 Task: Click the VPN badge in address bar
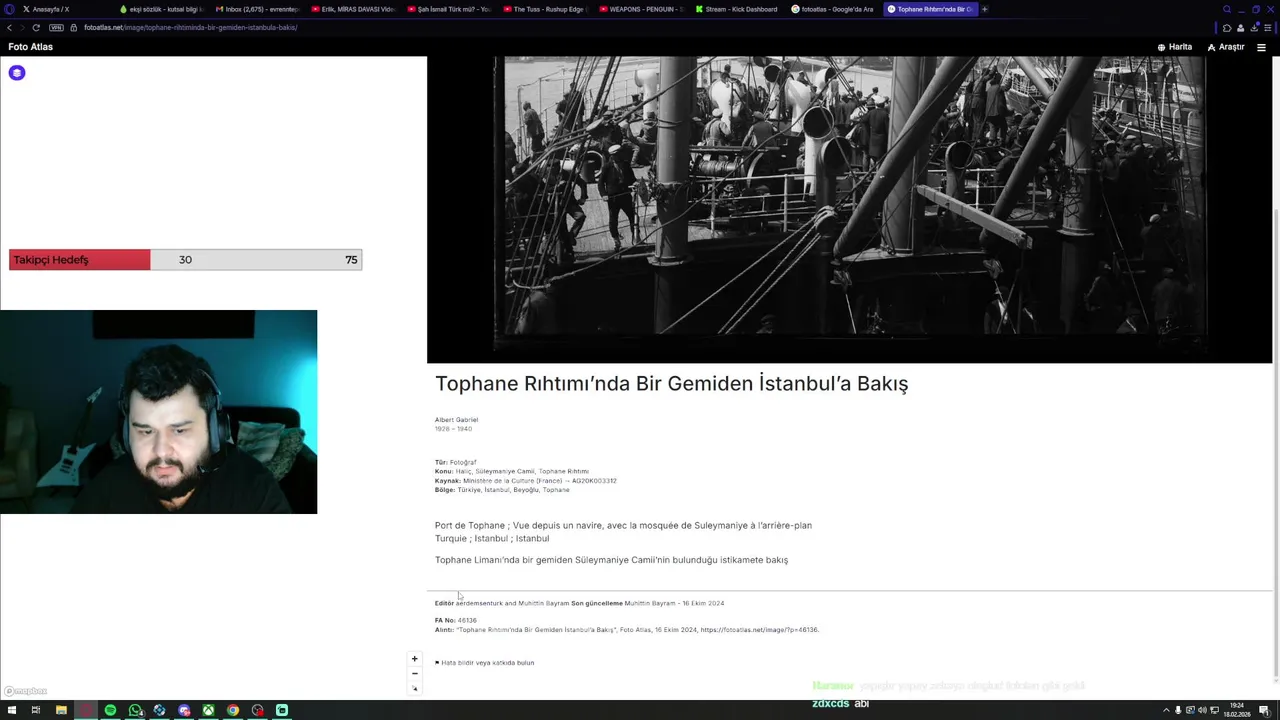coord(56,28)
